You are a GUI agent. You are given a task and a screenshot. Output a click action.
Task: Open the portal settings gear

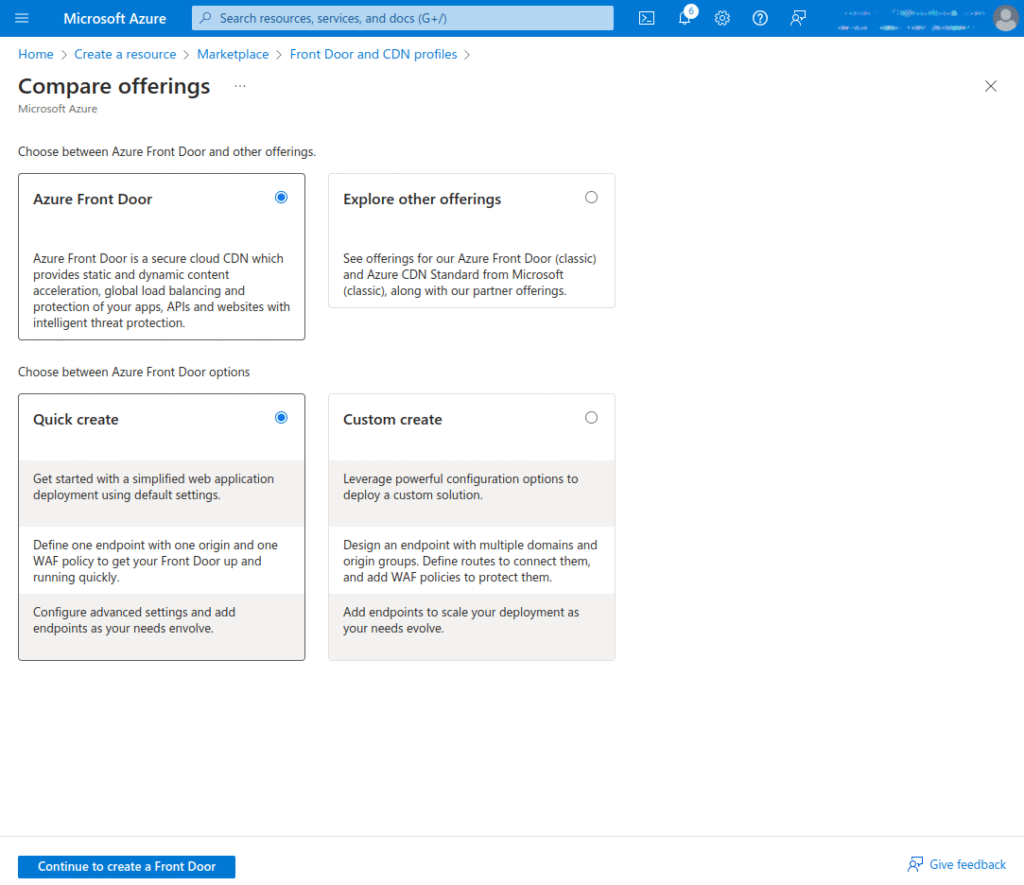point(722,18)
